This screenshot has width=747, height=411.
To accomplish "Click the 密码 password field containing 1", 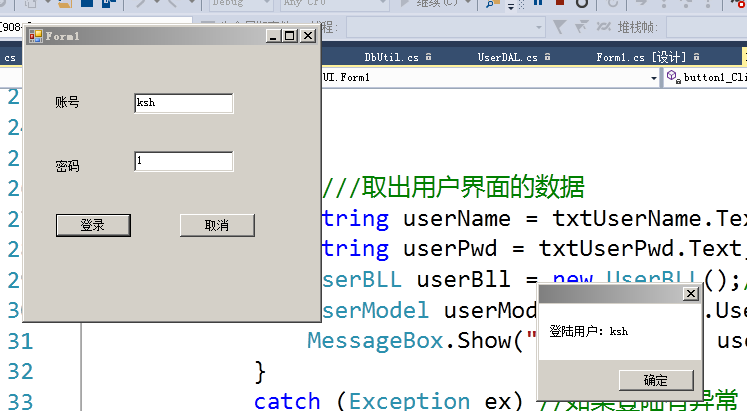I will pyautogui.click(x=184, y=161).
